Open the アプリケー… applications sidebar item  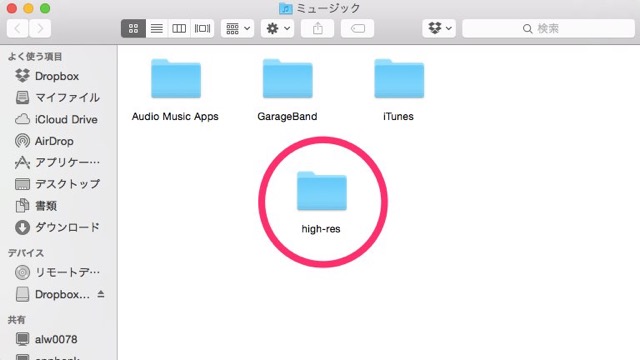click(58, 162)
